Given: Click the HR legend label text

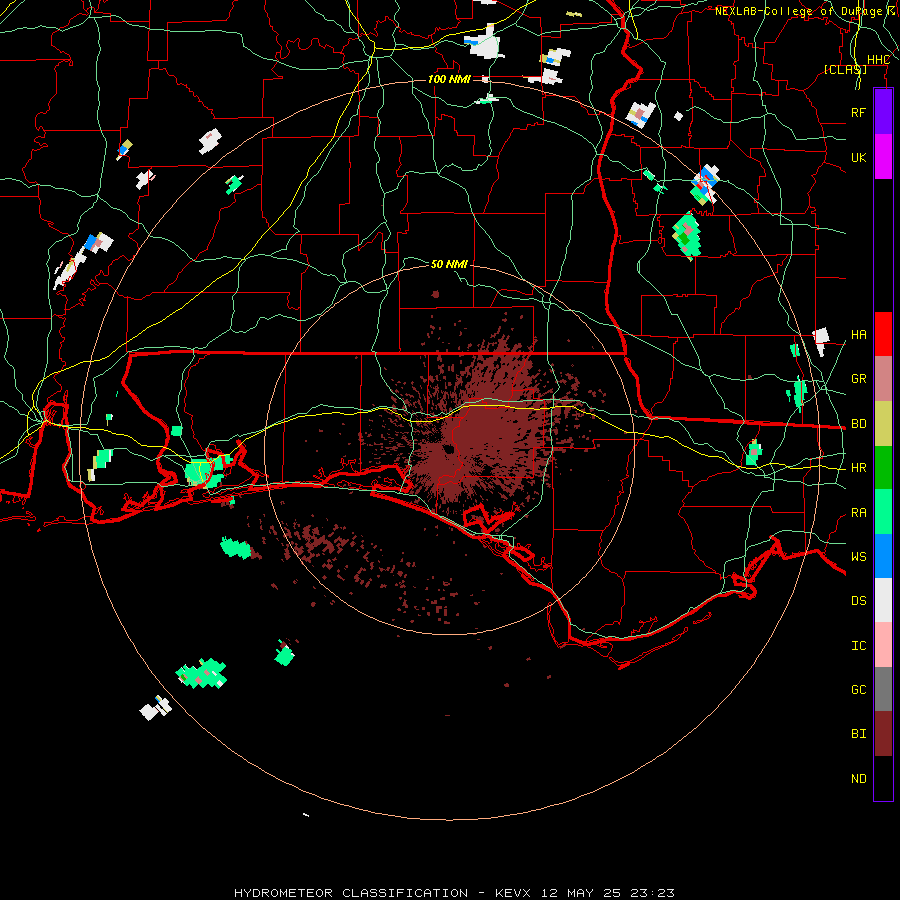Looking at the screenshot, I should click(858, 468).
